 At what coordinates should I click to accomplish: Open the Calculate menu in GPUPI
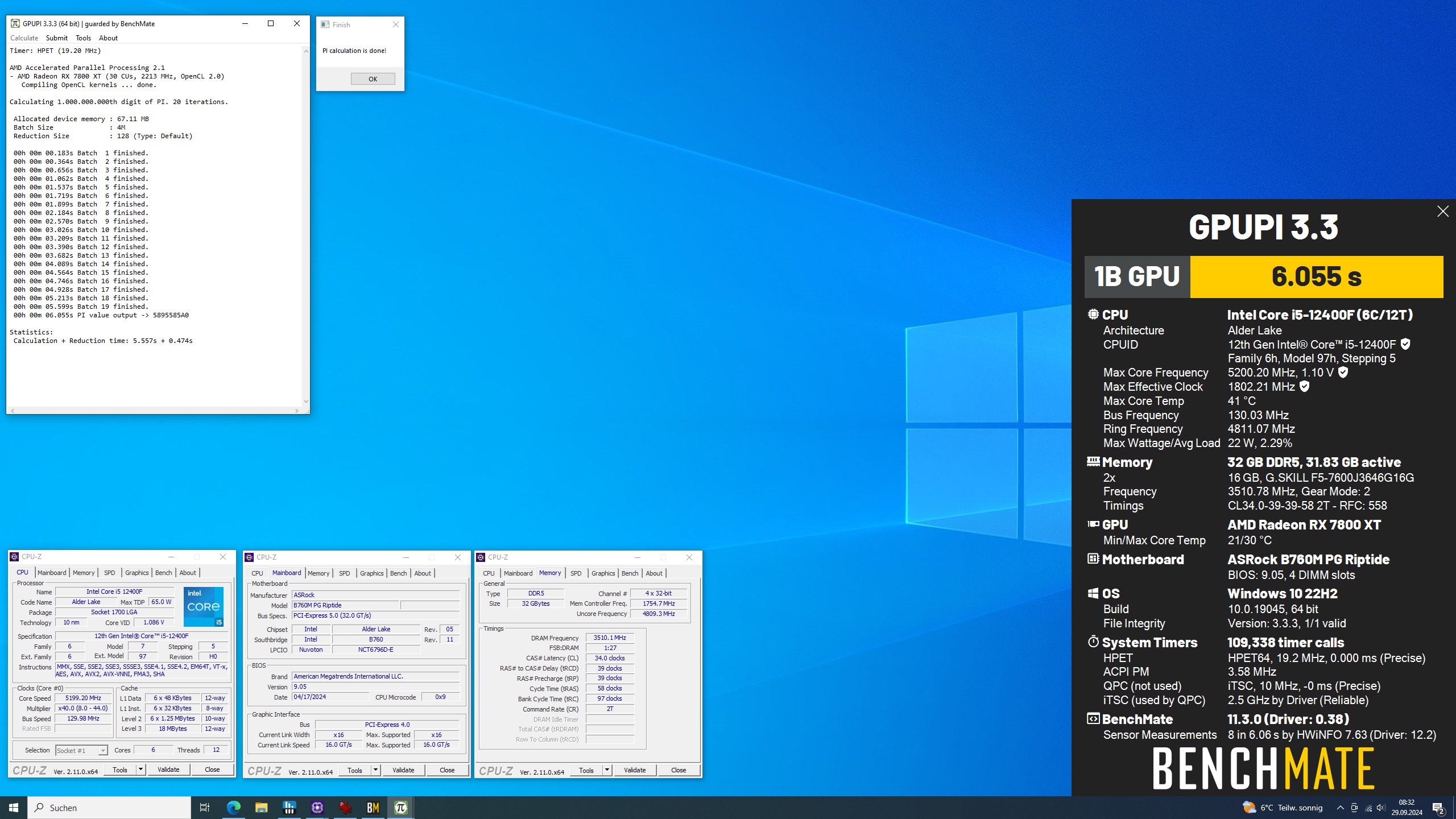click(24, 38)
